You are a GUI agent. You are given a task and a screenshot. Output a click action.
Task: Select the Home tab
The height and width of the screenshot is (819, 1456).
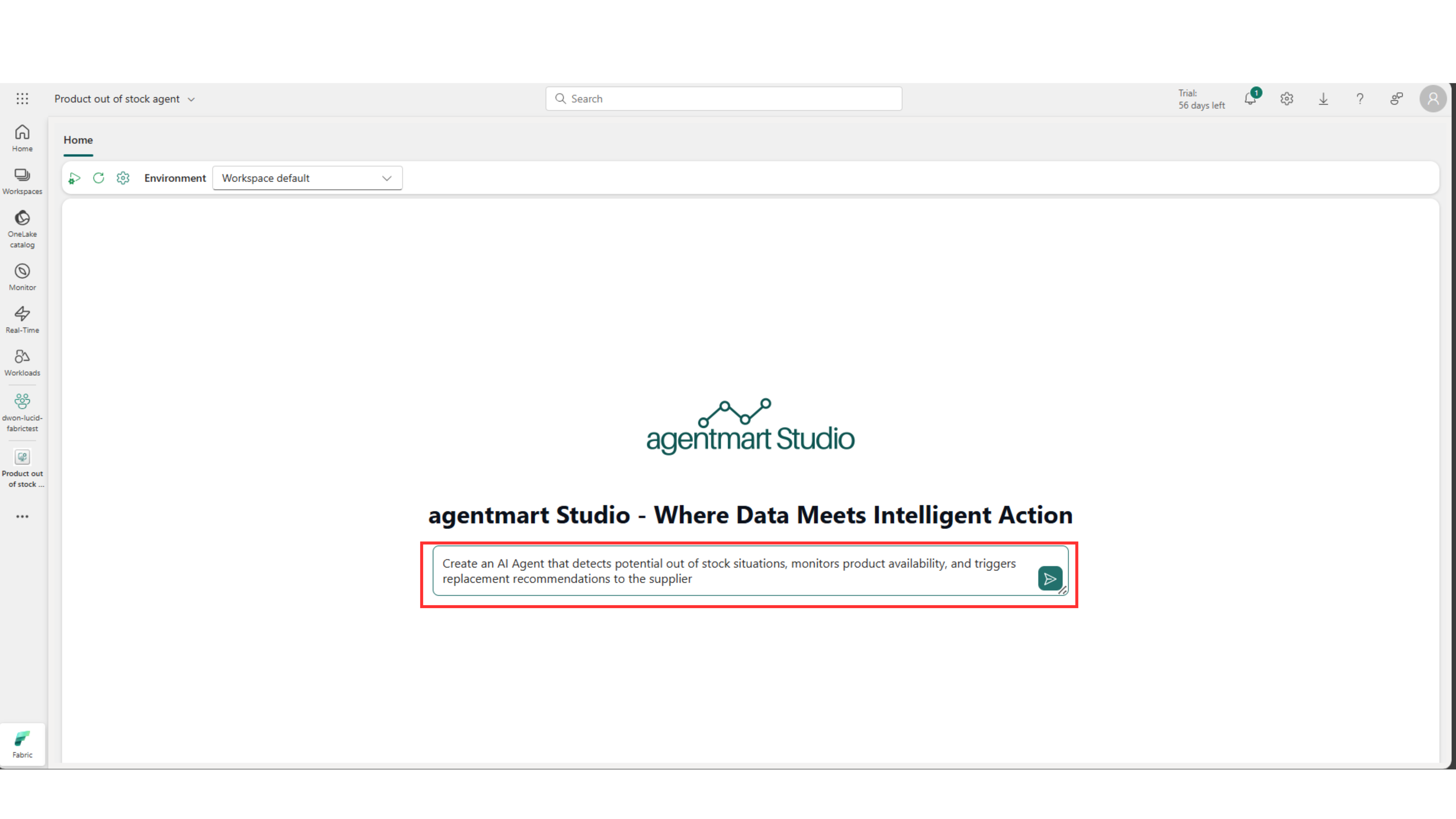pos(78,140)
